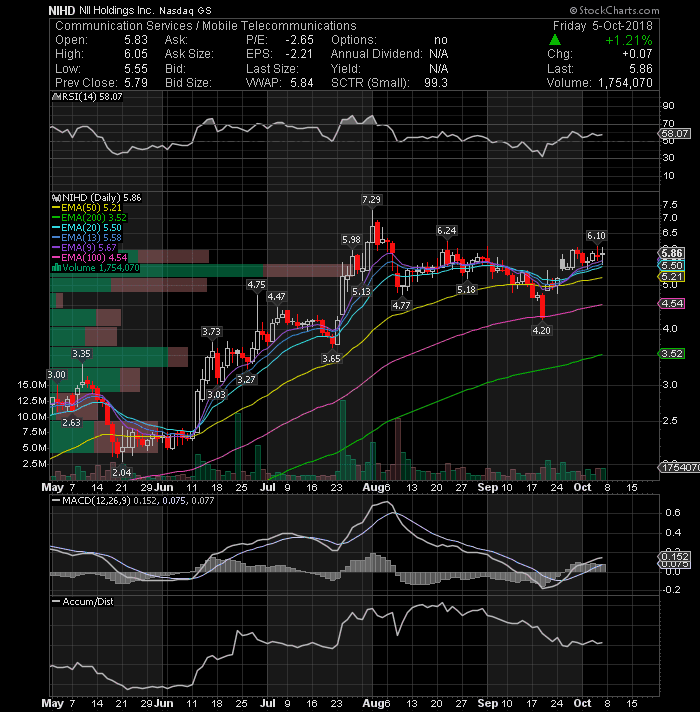Click the 5.21 EMA50 axis tag
Image resolution: width=700 pixels, height=712 pixels.
coord(672,277)
